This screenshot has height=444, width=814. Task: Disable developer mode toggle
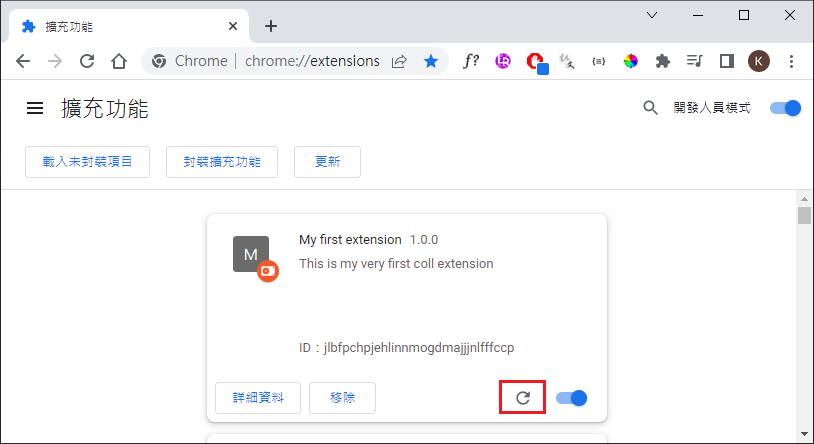[x=785, y=108]
